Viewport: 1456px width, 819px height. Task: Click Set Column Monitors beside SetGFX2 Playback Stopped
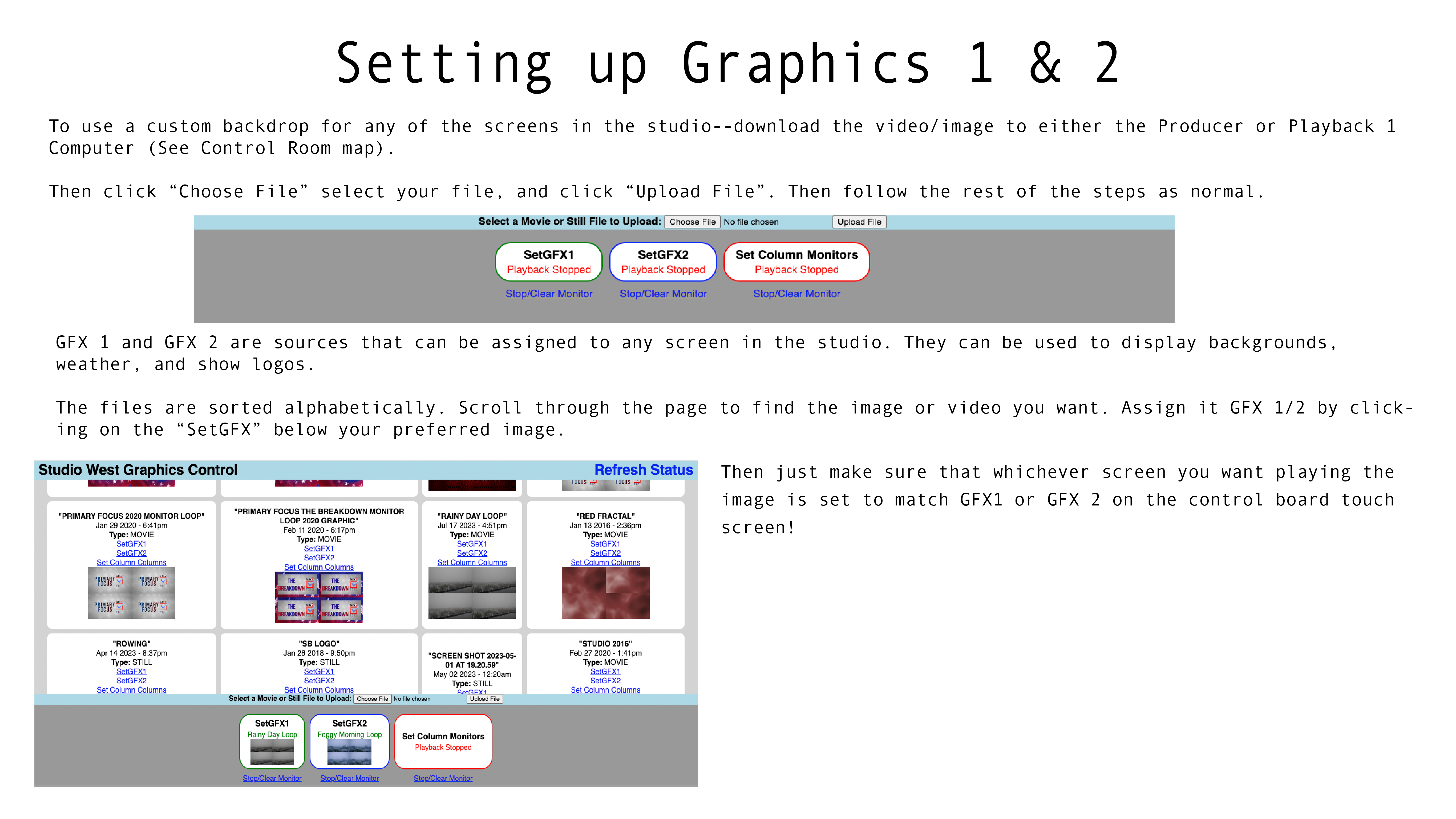(796, 262)
